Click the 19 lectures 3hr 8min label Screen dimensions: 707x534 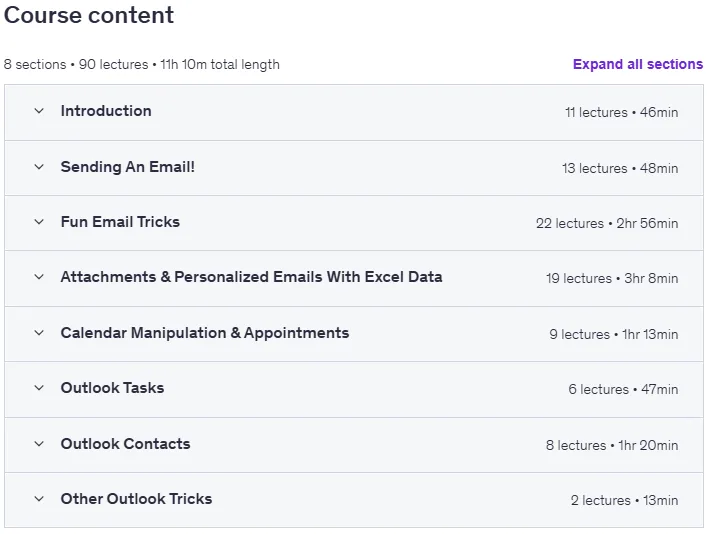point(612,278)
